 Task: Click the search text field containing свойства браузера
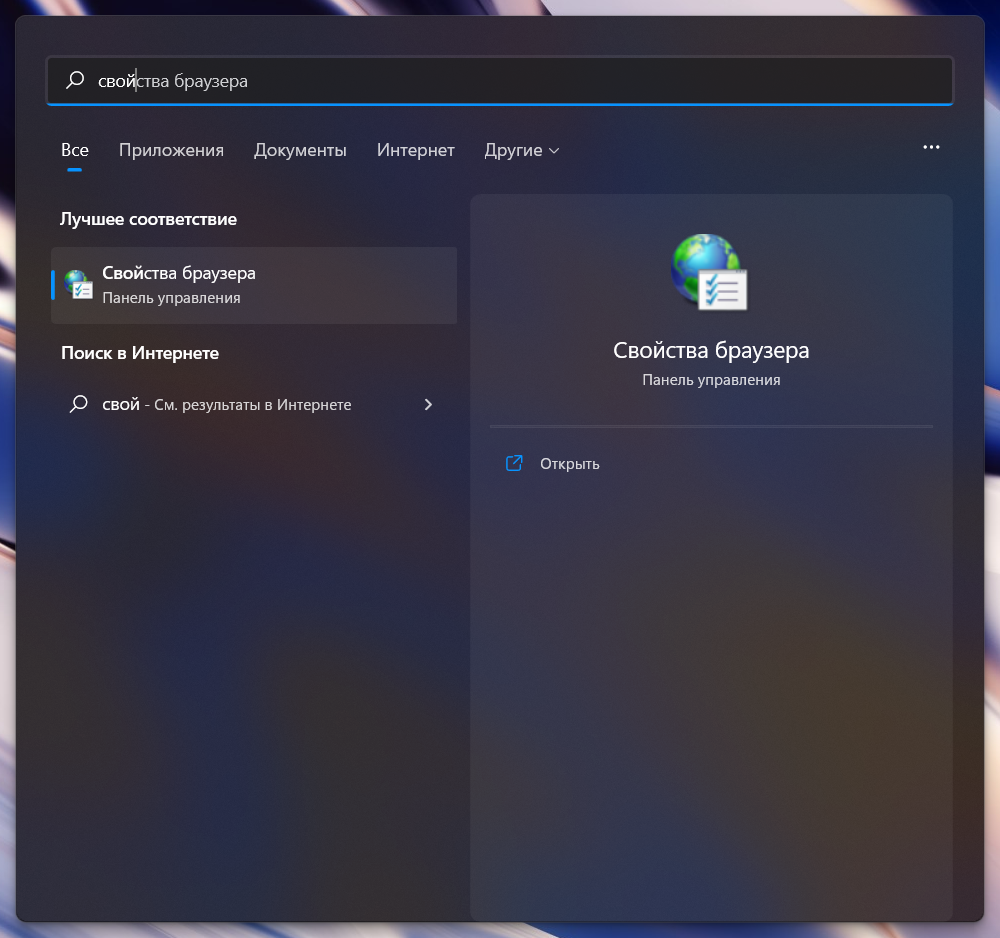point(500,81)
